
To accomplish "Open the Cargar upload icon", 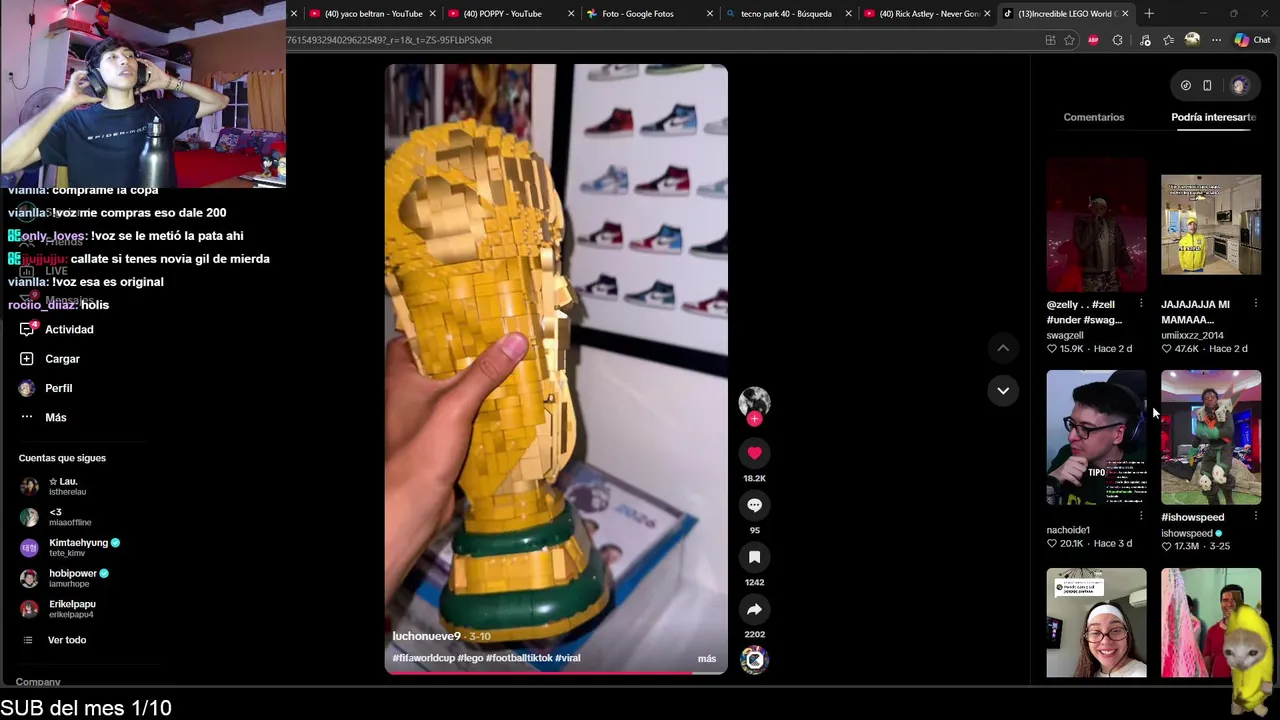I will pos(27,358).
